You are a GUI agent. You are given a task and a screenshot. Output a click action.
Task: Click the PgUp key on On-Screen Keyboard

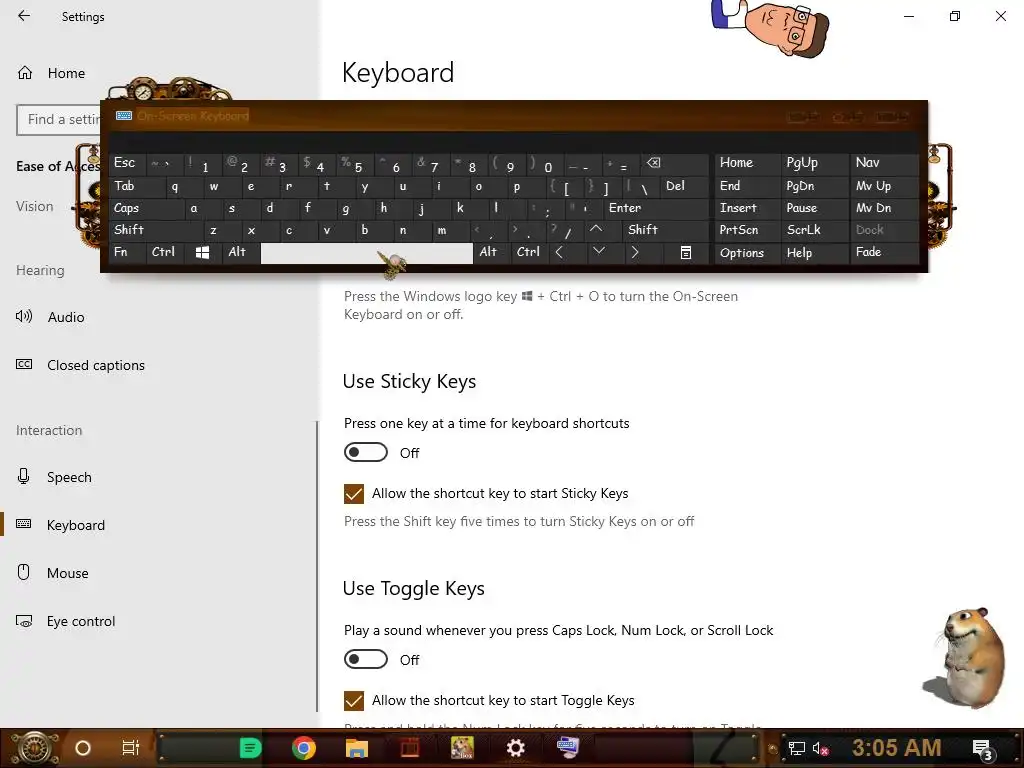(816, 163)
